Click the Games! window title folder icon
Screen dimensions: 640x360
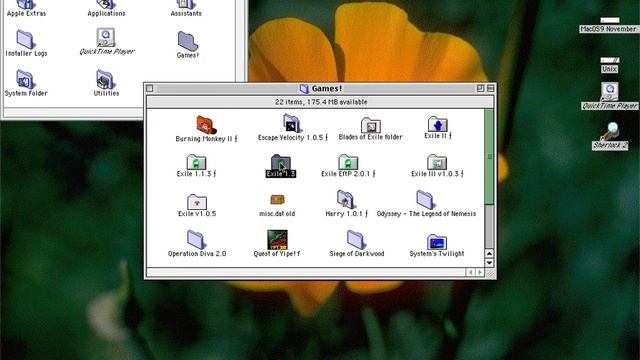coord(304,89)
